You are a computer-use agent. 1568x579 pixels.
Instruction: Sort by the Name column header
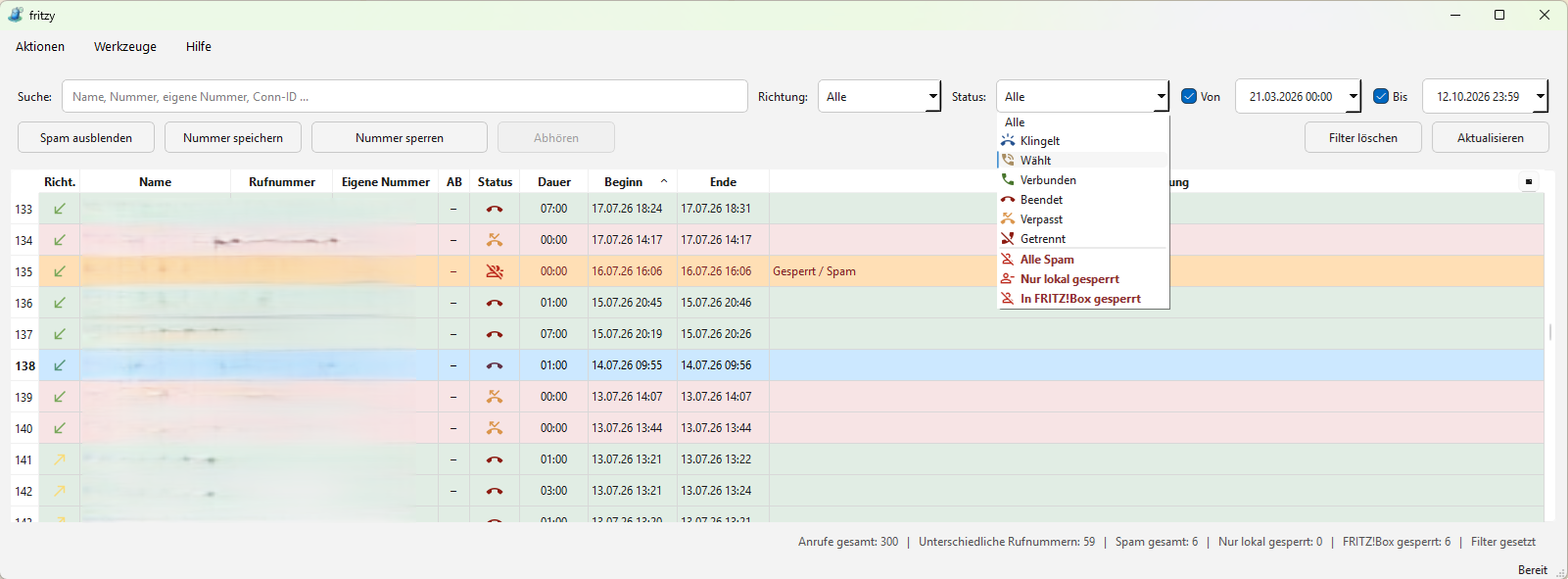point(156,182)
